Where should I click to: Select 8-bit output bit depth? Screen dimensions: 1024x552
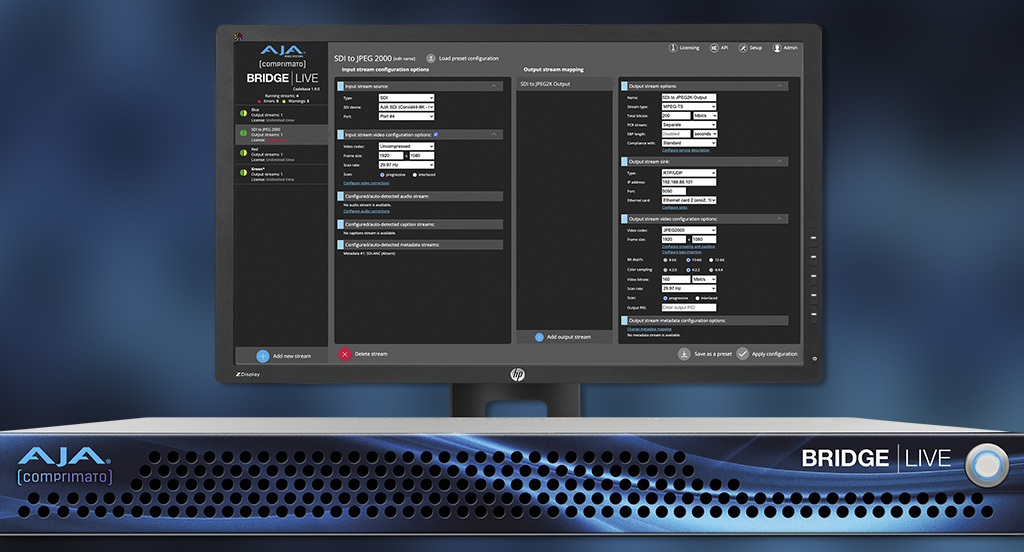(665, 260)
